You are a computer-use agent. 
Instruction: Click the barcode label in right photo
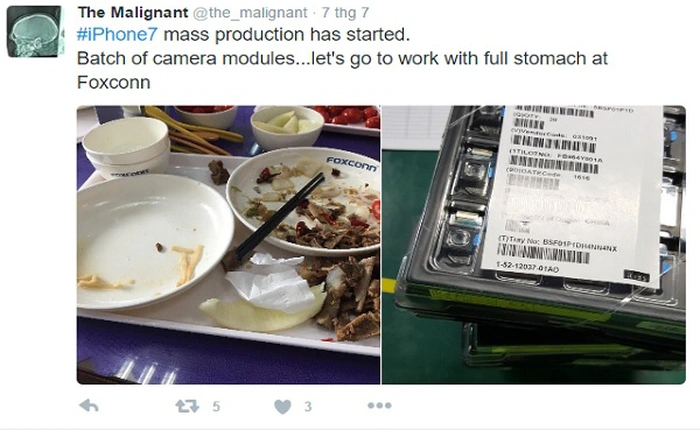click(572, 192)
